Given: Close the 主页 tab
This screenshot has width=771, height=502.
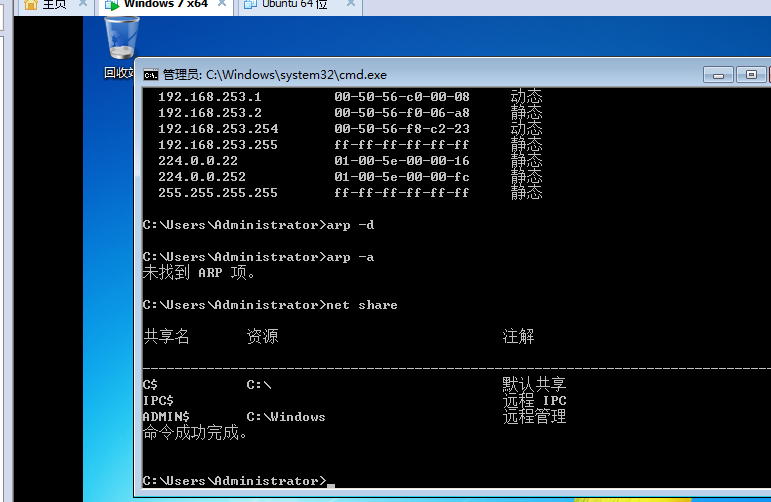Looking at the screenshot, I should [83, 3].
